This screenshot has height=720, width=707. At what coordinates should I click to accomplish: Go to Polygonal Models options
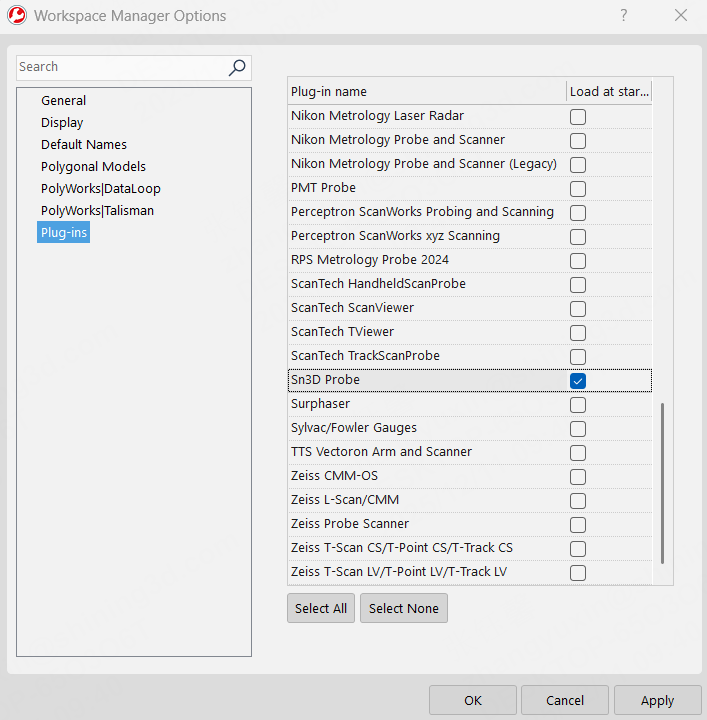(x=93, y=167)
